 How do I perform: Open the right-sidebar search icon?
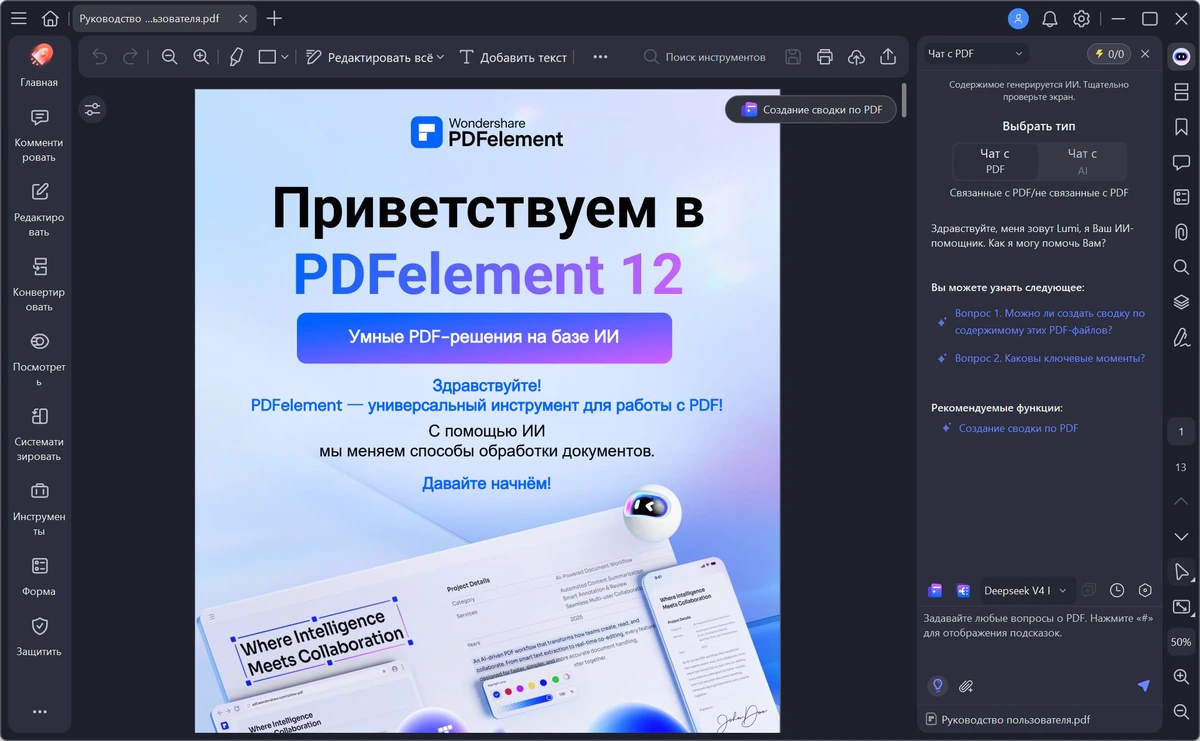[x=1181, y=267]
